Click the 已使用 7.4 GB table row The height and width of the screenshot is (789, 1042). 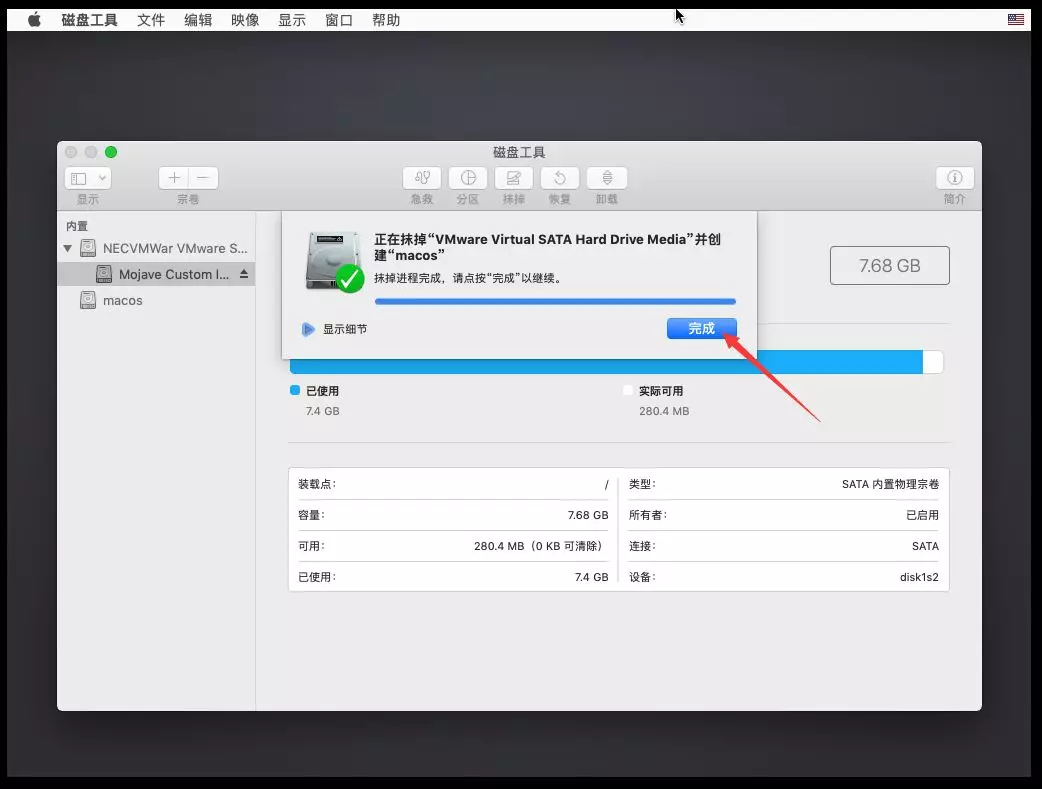[x=453, y=577]
